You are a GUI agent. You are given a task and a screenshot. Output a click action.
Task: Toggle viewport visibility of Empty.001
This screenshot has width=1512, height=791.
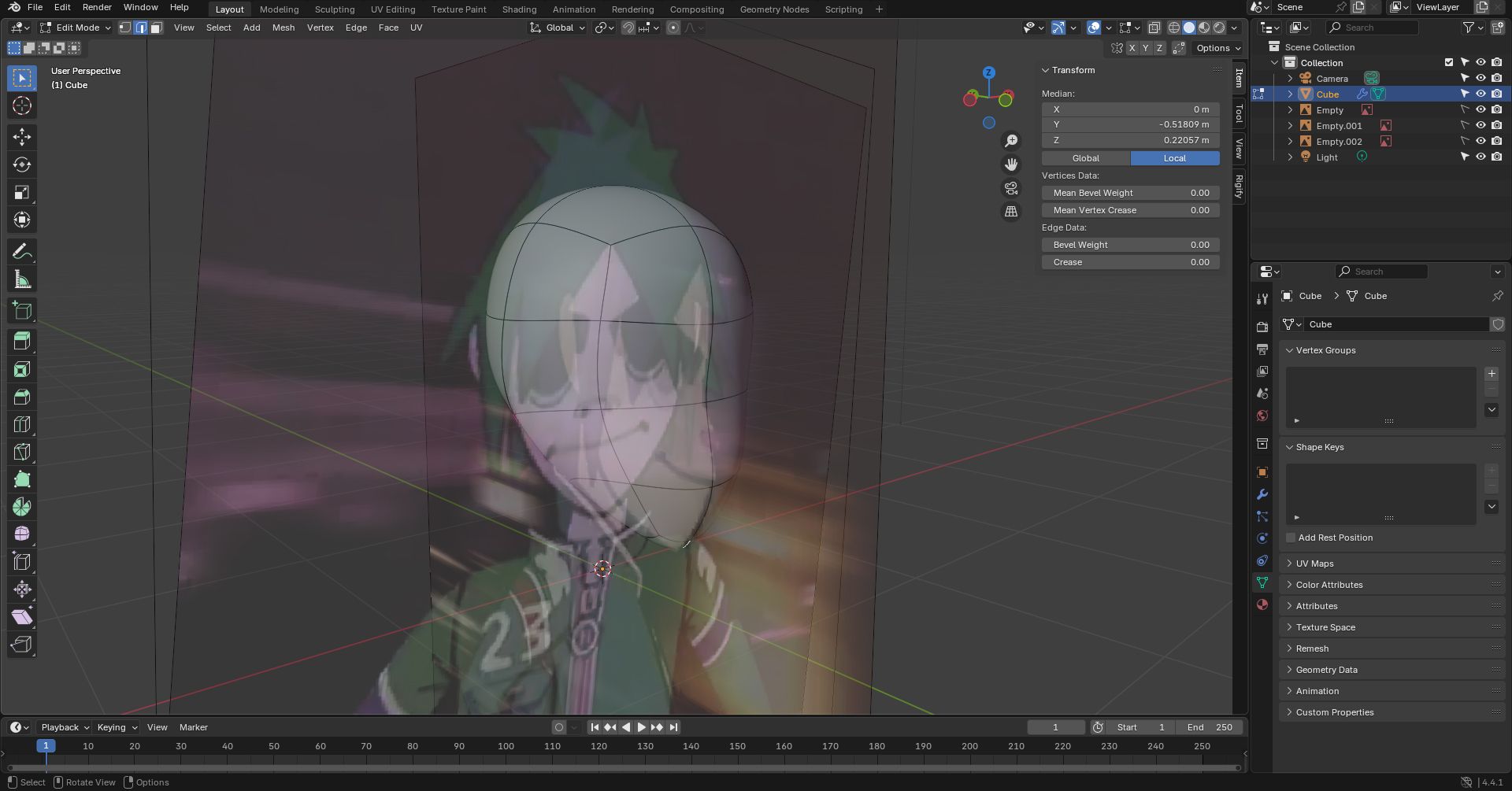click(x=1480, y=125)
